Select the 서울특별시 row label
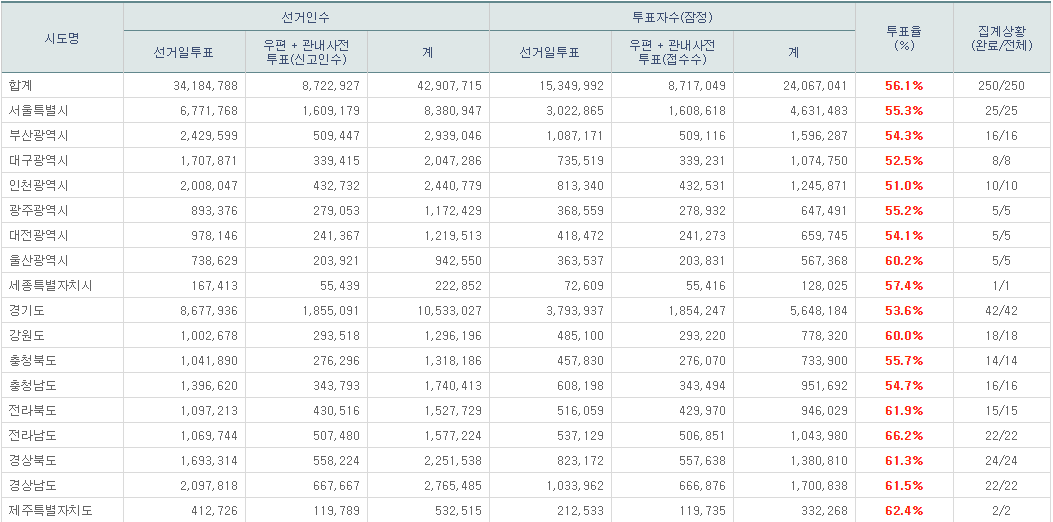The image size is (1053, 522). 36,111
